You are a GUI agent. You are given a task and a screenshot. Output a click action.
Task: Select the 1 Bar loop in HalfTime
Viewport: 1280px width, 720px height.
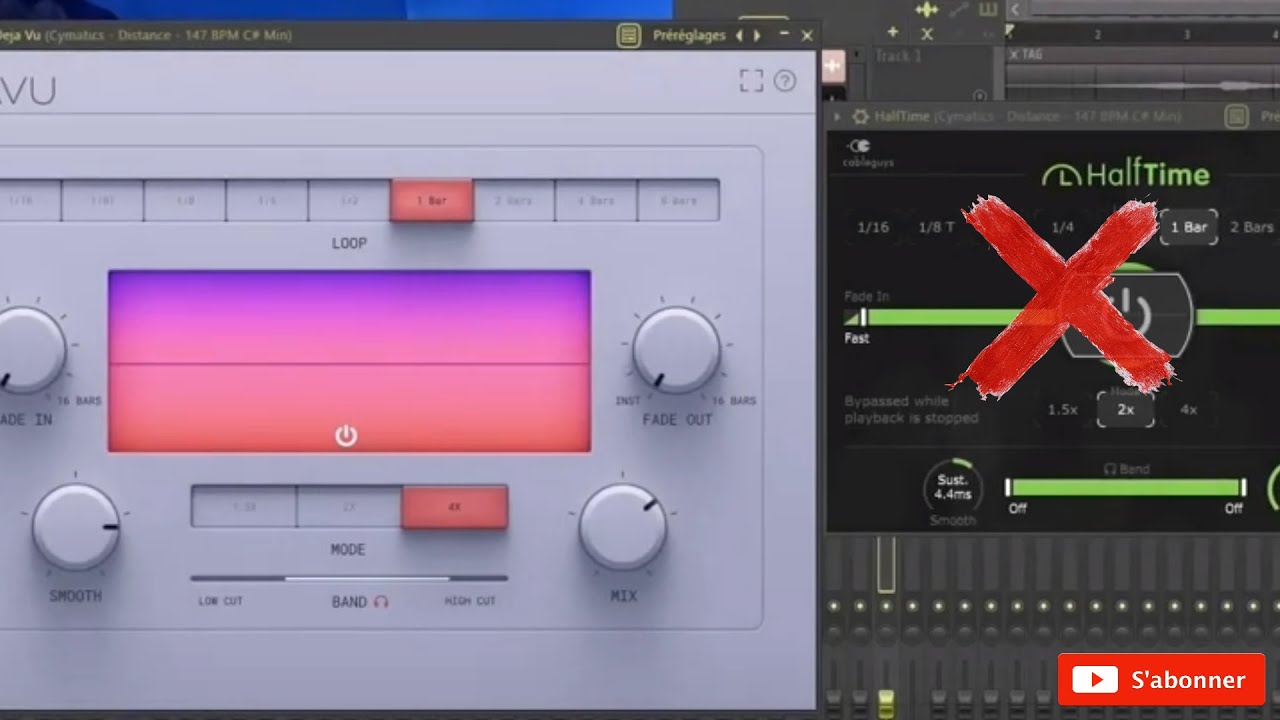(1189, 227)
